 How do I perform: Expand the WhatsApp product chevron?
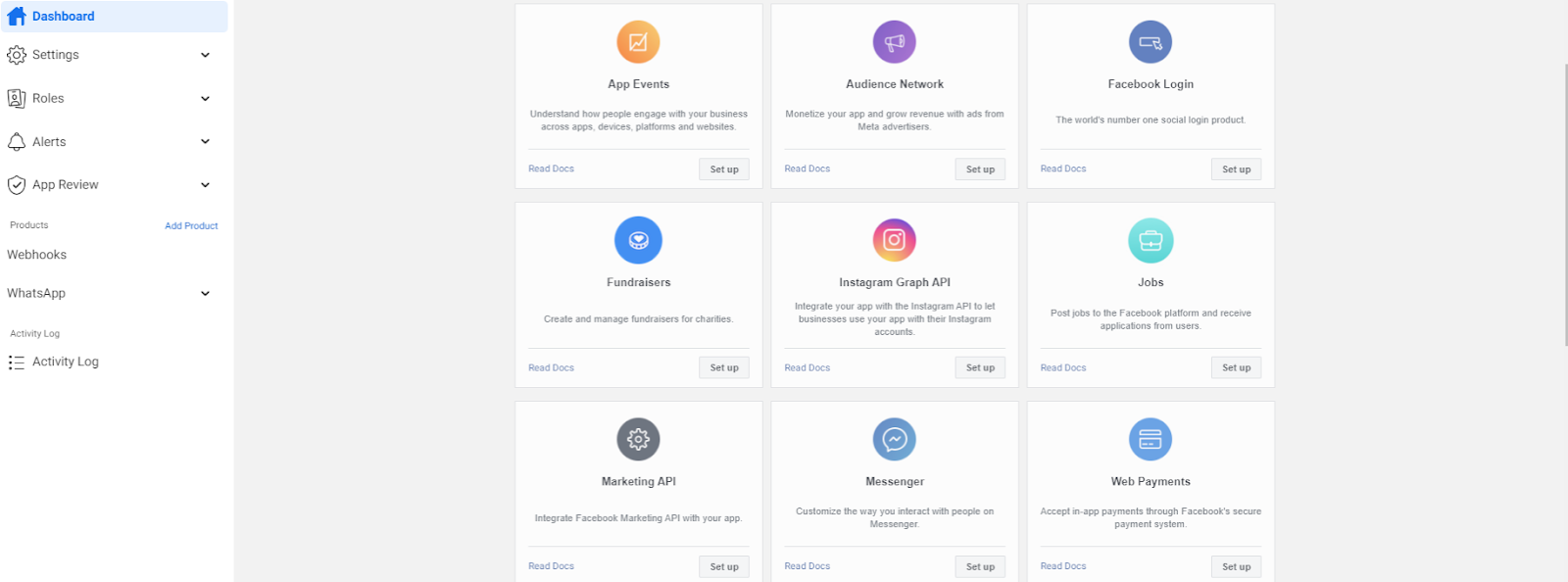click(x=205, y=293)
